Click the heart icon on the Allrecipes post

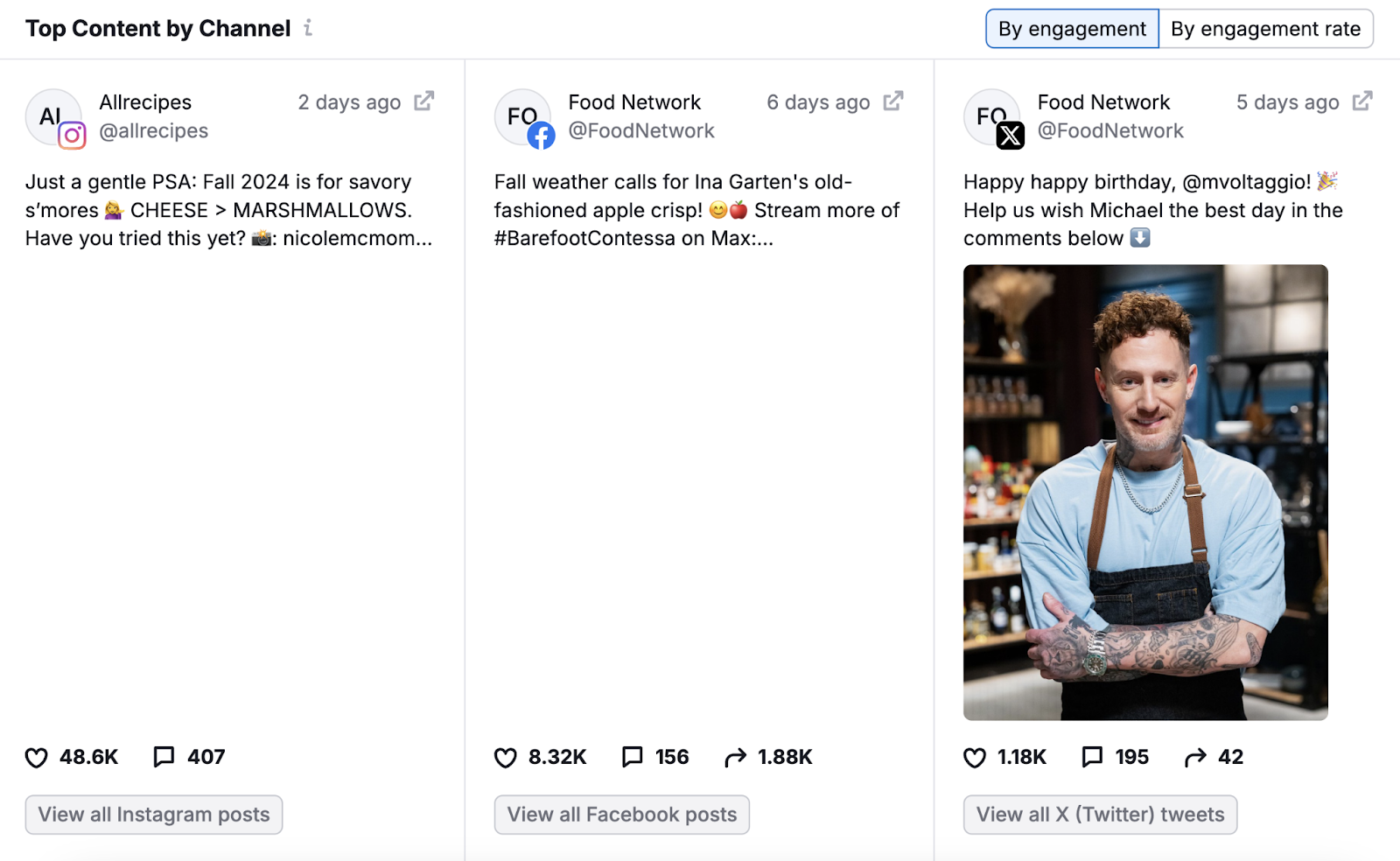click(36, 757)
